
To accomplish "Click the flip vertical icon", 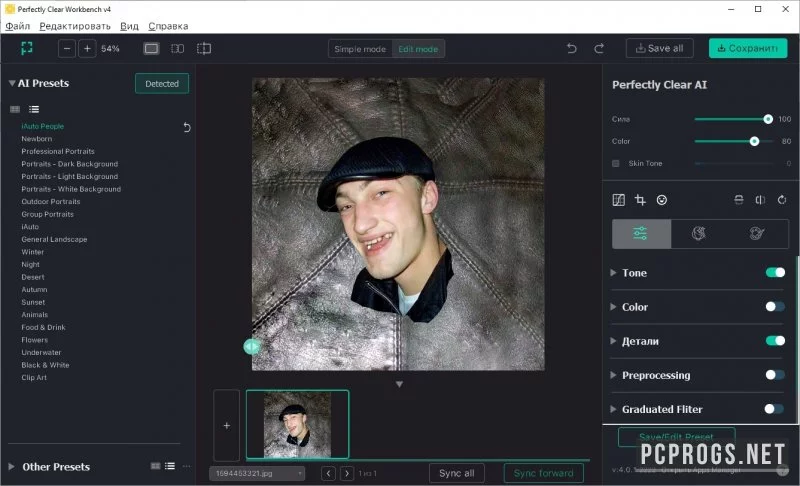I will coord(738,200).
